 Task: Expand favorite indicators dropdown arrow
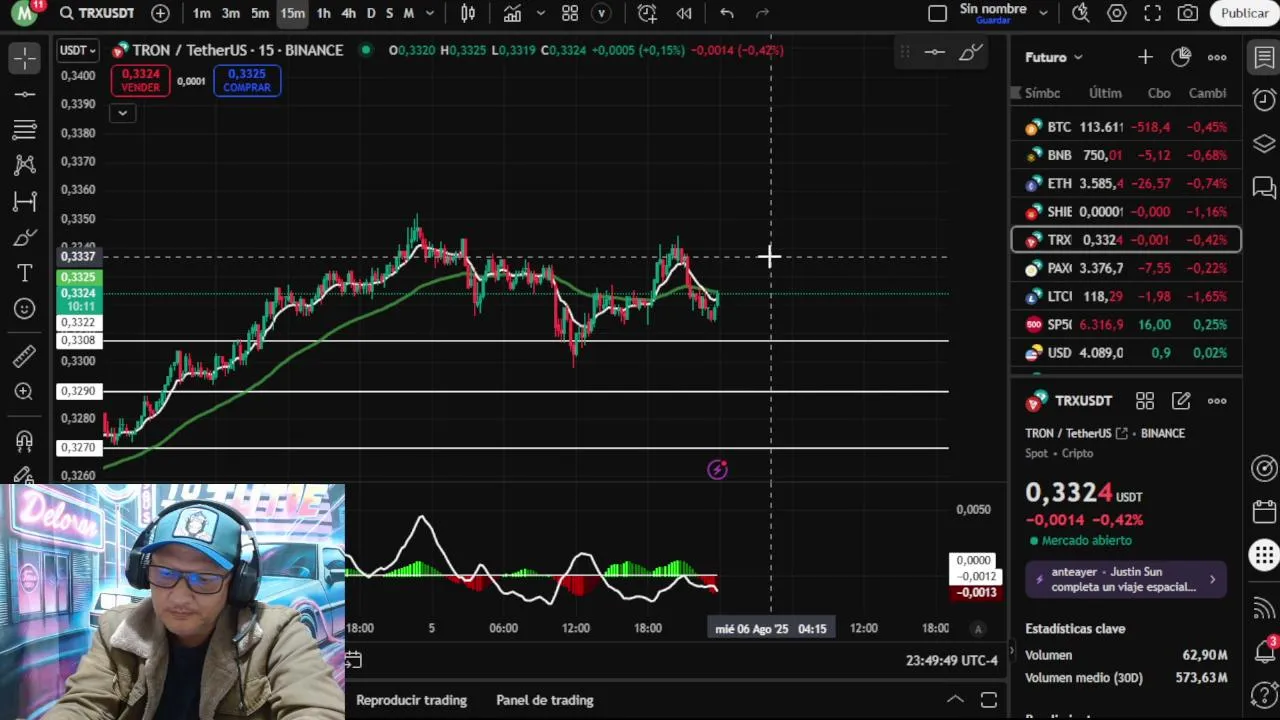point(541,13)
